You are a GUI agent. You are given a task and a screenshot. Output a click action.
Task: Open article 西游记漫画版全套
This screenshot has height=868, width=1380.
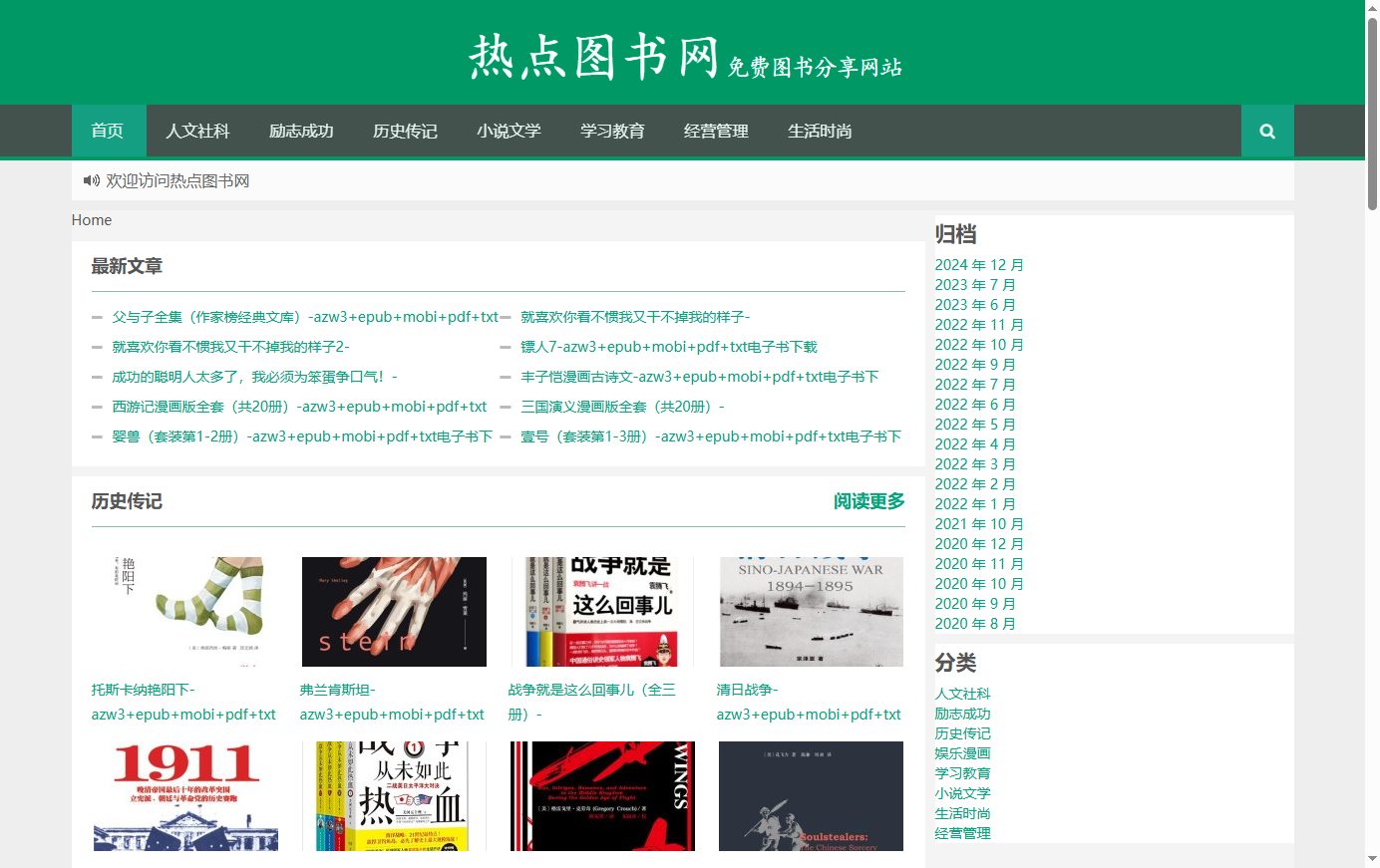[299, 407]
